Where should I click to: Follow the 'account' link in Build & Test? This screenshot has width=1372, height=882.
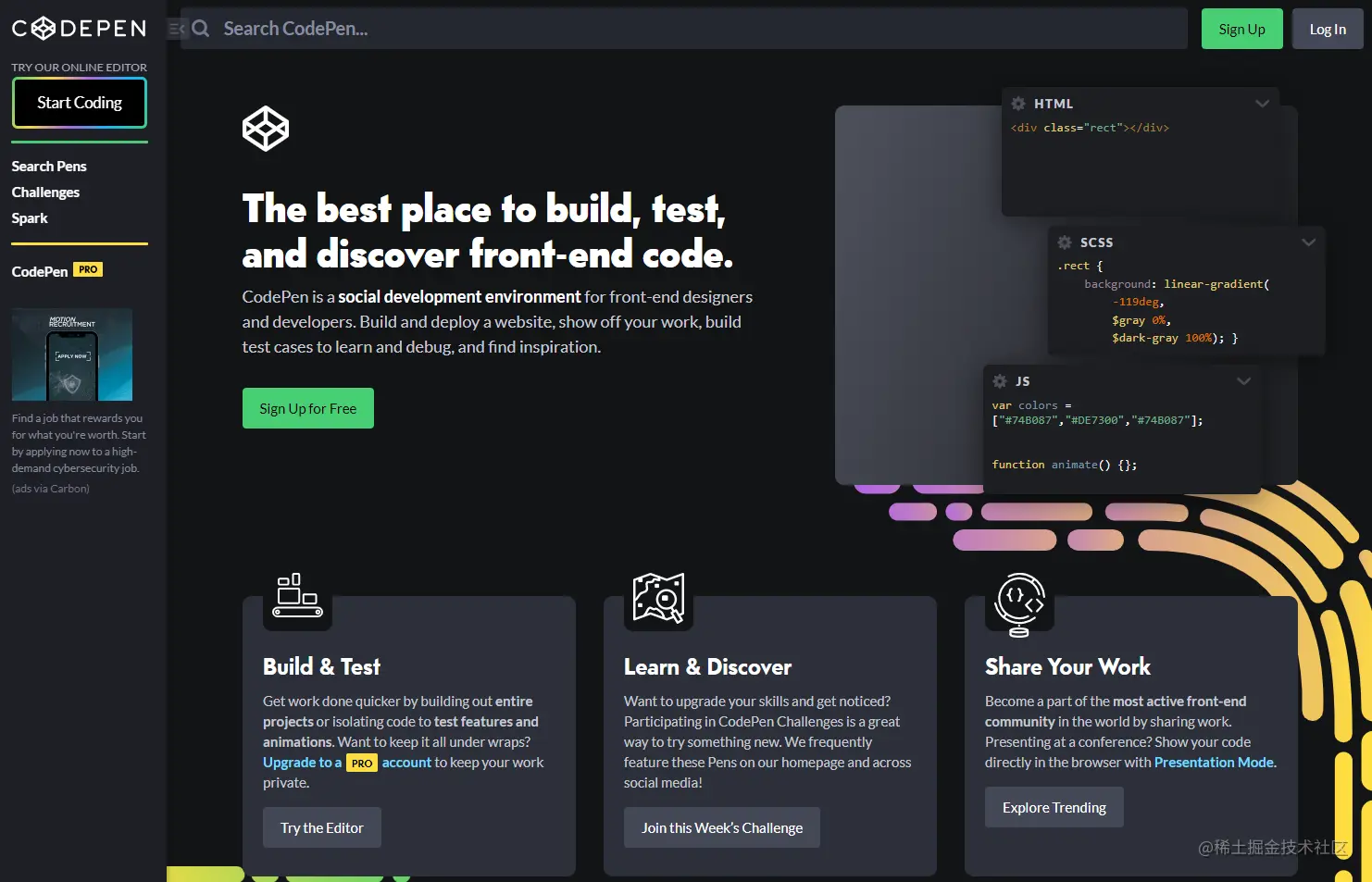[406, 763]
